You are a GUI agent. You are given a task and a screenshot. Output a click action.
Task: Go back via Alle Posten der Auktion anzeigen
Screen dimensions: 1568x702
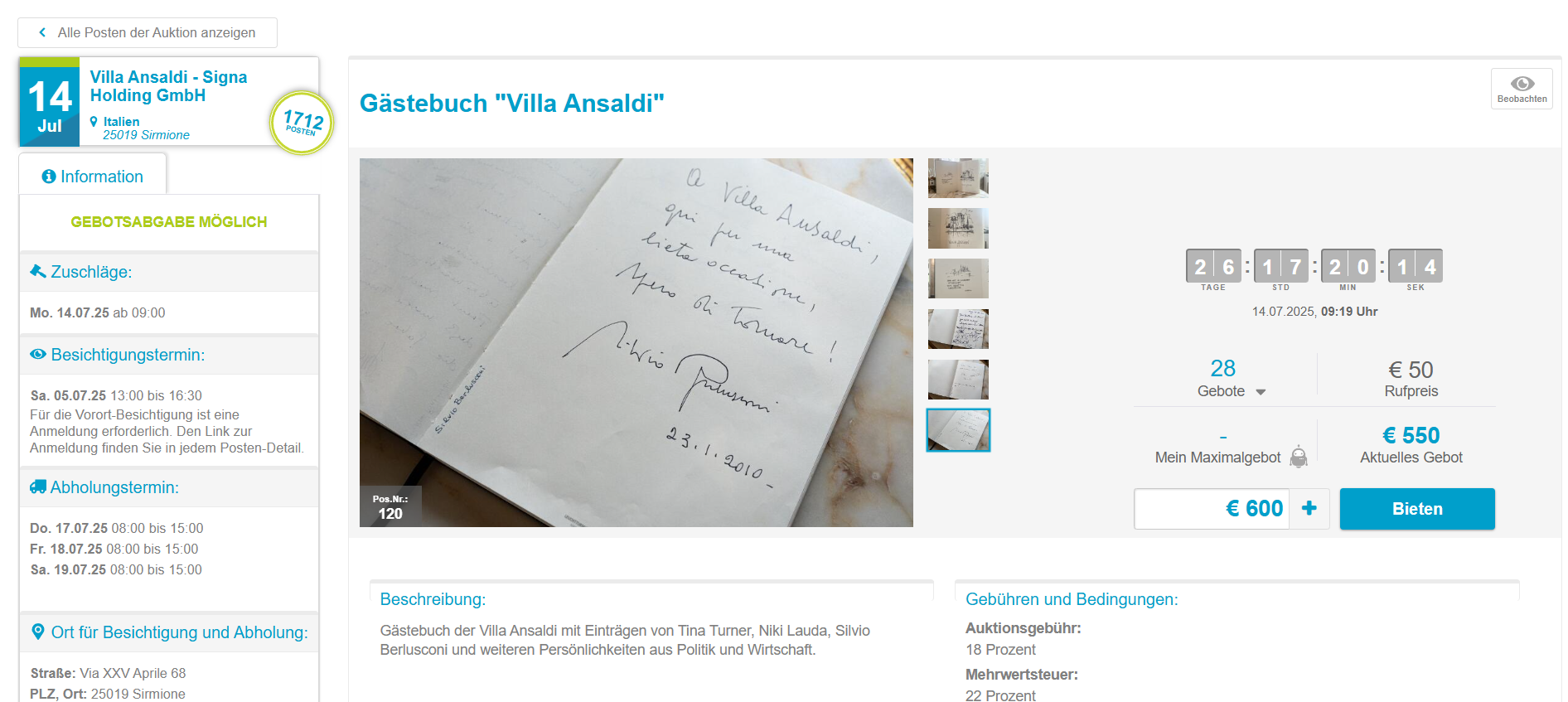(148, 32)
